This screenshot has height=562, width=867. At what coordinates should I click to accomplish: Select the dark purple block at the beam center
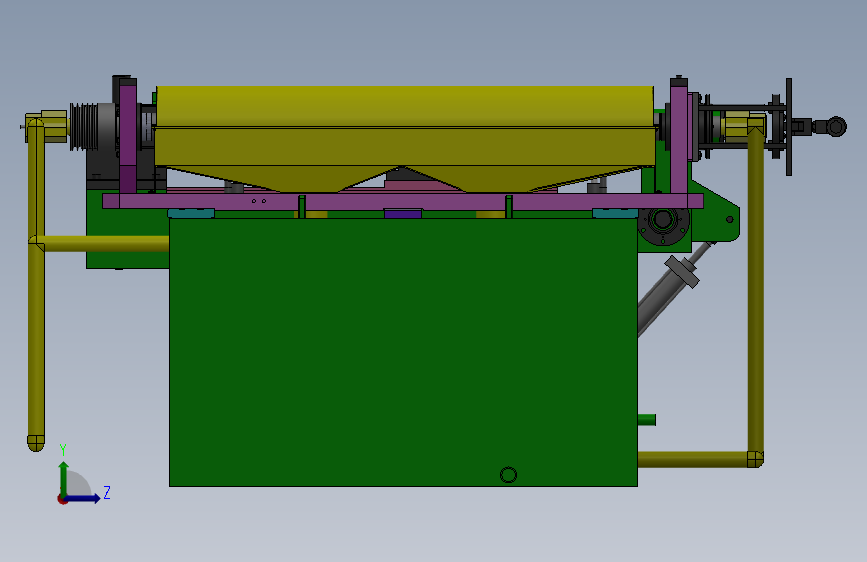403,214
